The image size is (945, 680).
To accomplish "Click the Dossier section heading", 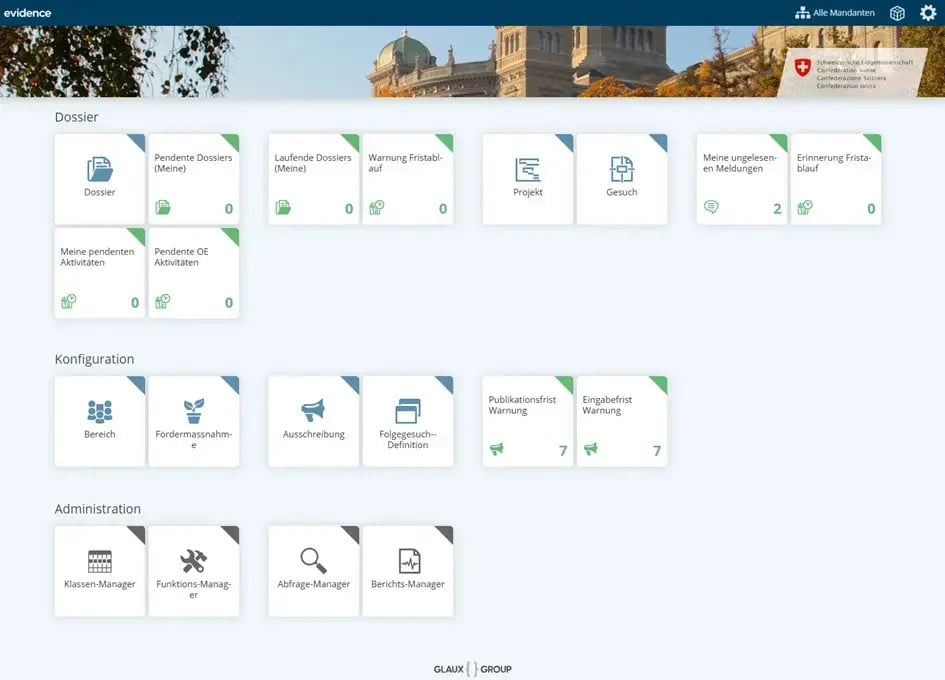I will (77, 117).
